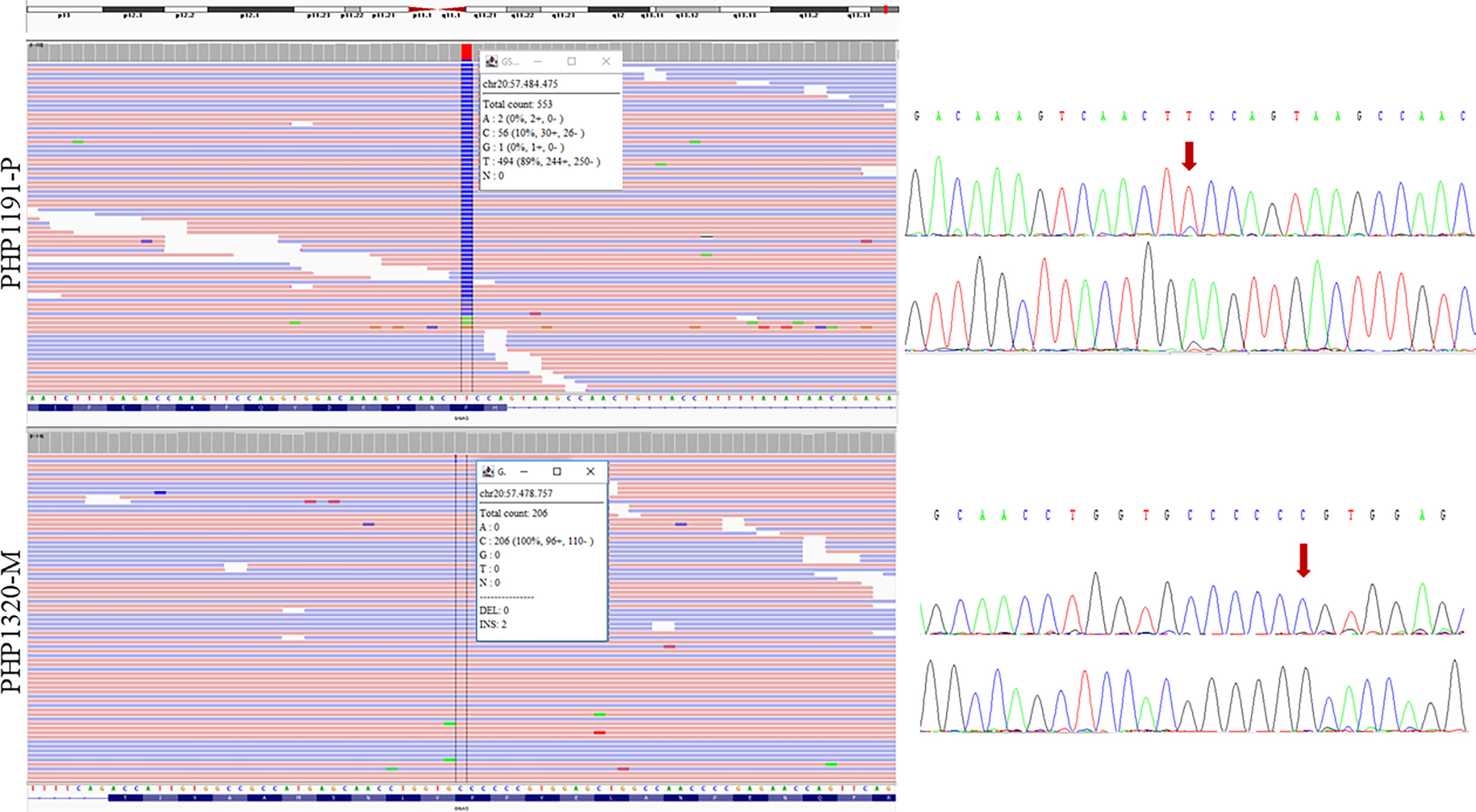Select the 'A : 2 (0%, 2+, 0- )' line
The width and height of the screenshot is (1476, 812).
point(523,118)
